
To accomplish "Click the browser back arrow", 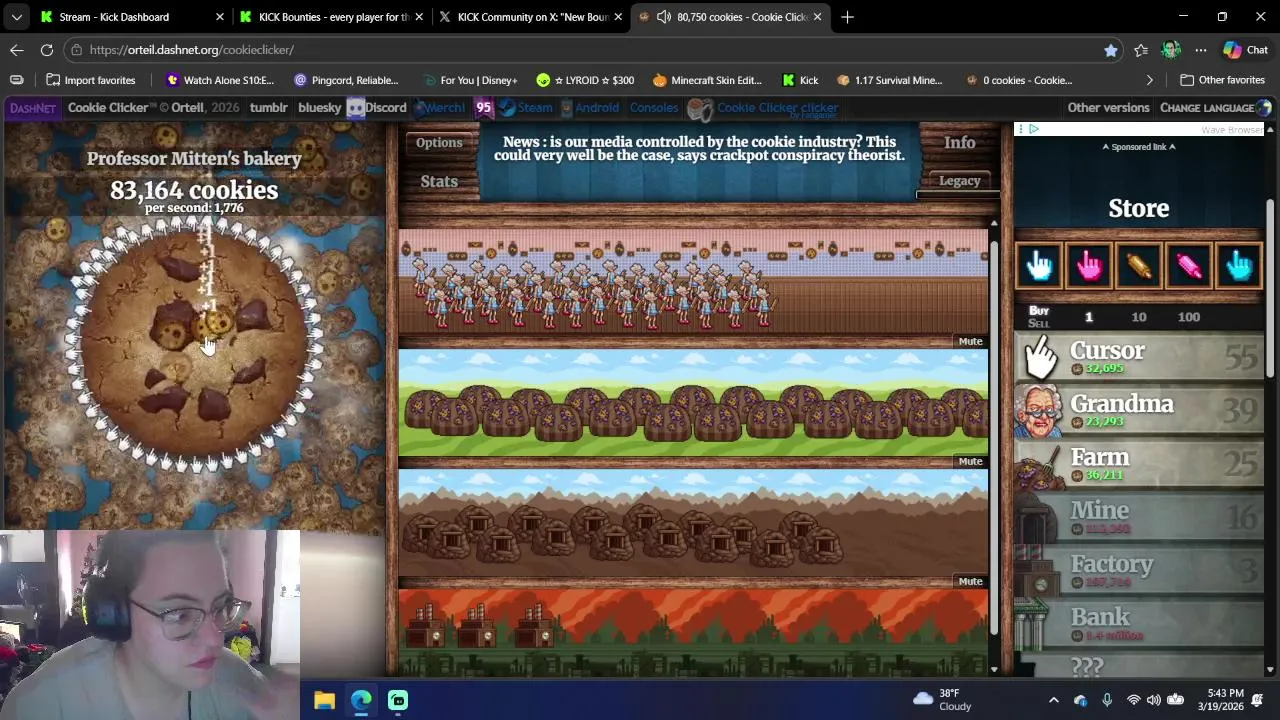I will point(17,49).
